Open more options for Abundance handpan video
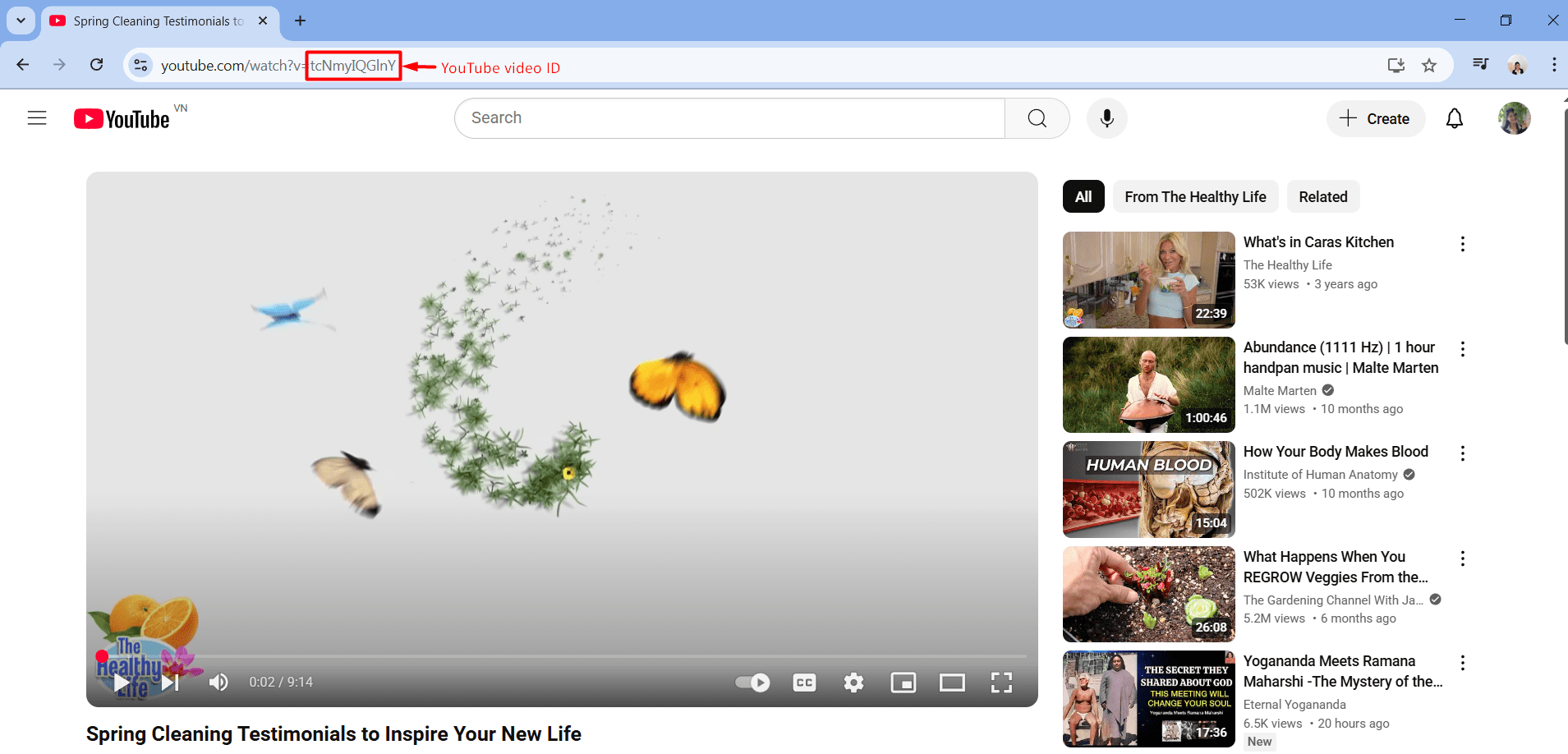 (1462, 349)
